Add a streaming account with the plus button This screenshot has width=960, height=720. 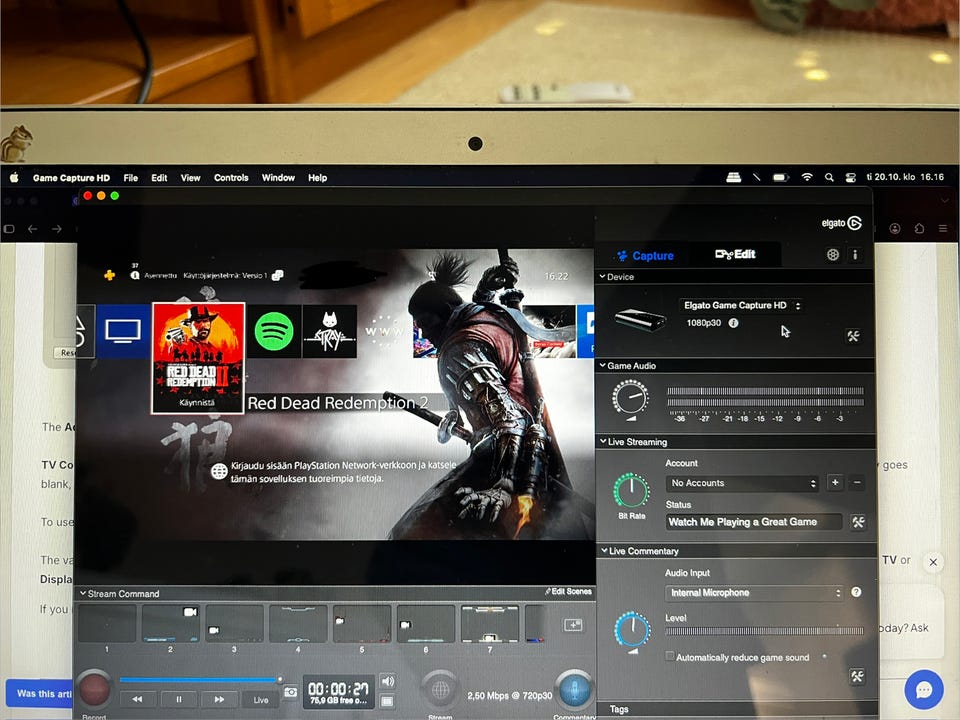(834, 482)
